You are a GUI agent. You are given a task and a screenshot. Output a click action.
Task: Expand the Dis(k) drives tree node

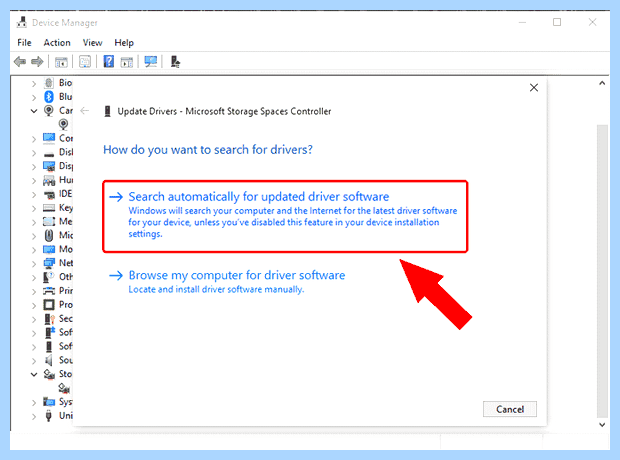[x=34, y=153]
